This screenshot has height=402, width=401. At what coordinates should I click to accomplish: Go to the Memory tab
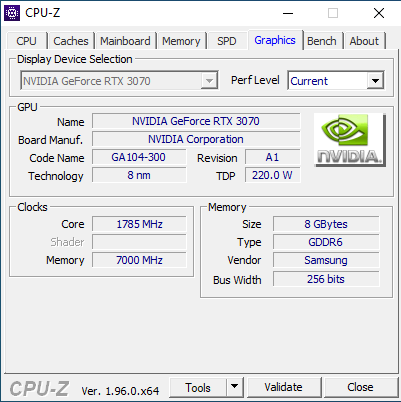(181, 41)
